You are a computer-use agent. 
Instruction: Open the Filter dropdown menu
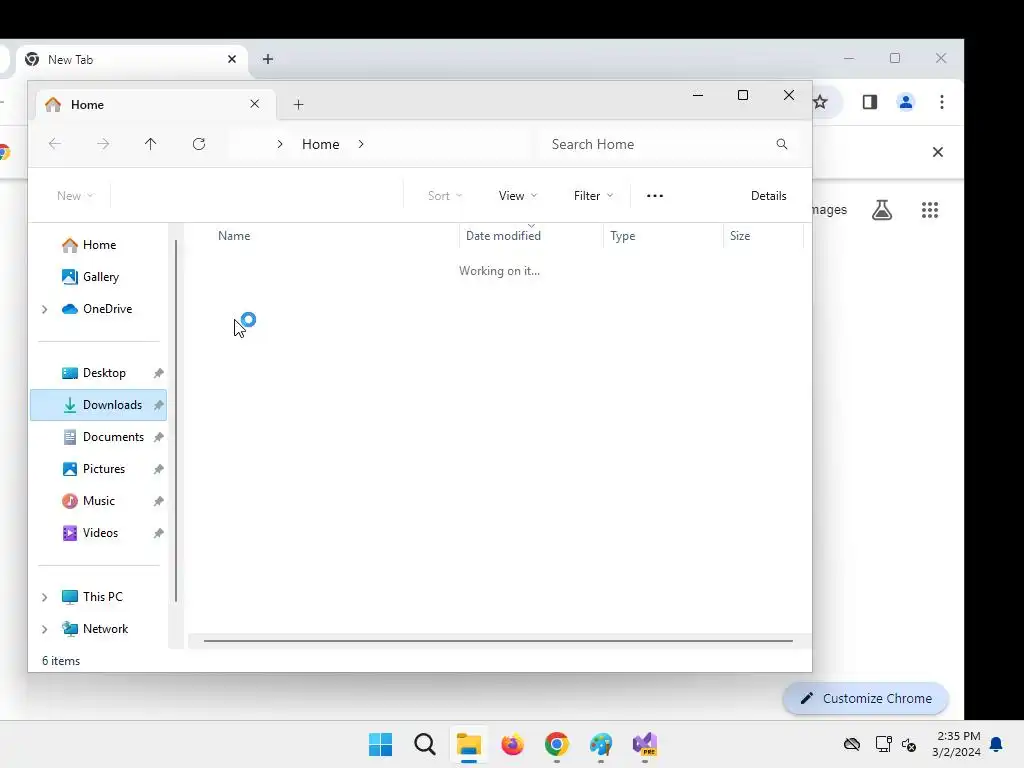[593, 195]
